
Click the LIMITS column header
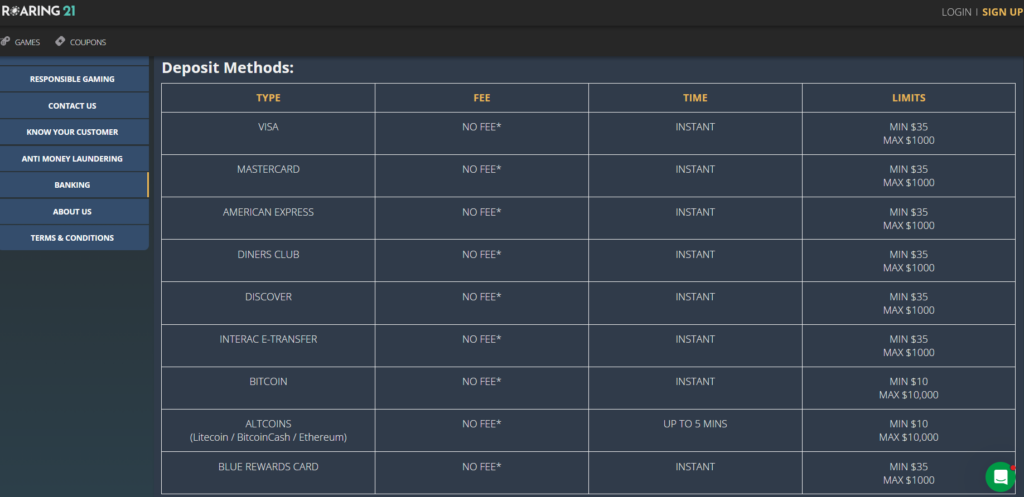click(908, 98)
